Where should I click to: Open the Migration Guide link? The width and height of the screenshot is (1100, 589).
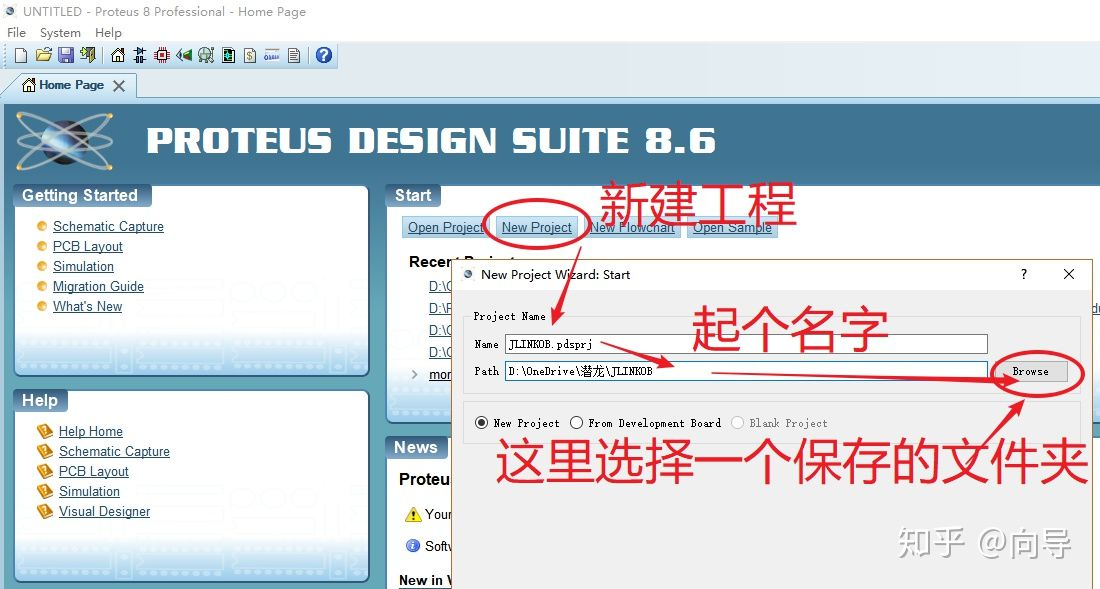click(x=98, y=286)
